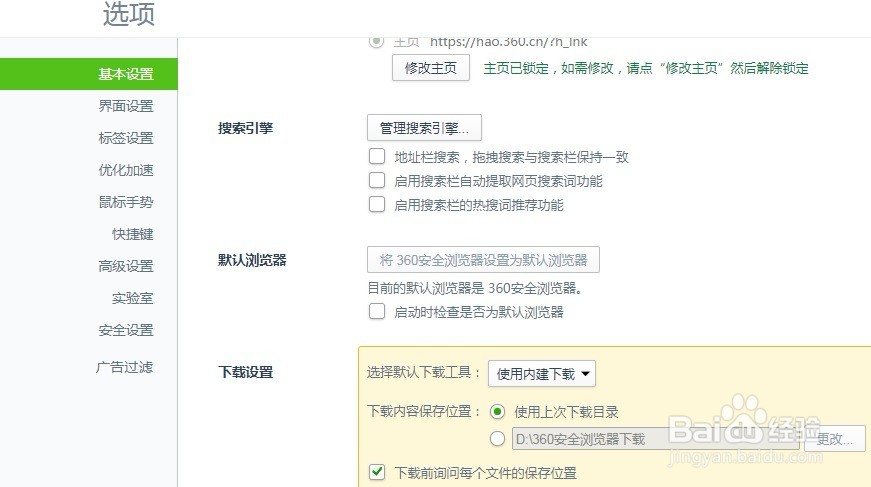Screen dimensions: 871x487
Task: Open 高级设置 in the sidebar
Action: [126, 267]
